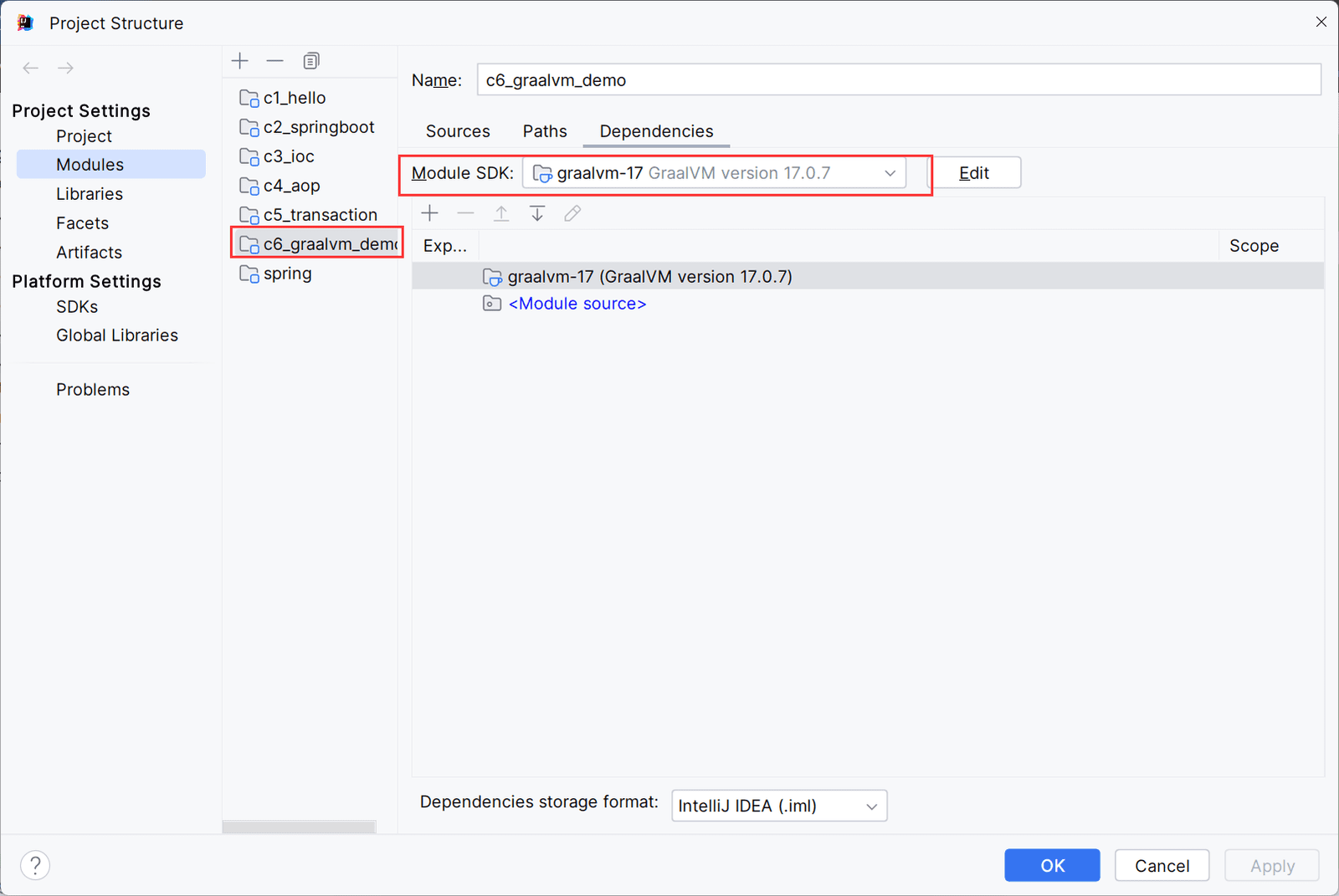Viewport: 1339px width, 896px height.
Task: Click the Cancel button
Action: point(1162,865)
